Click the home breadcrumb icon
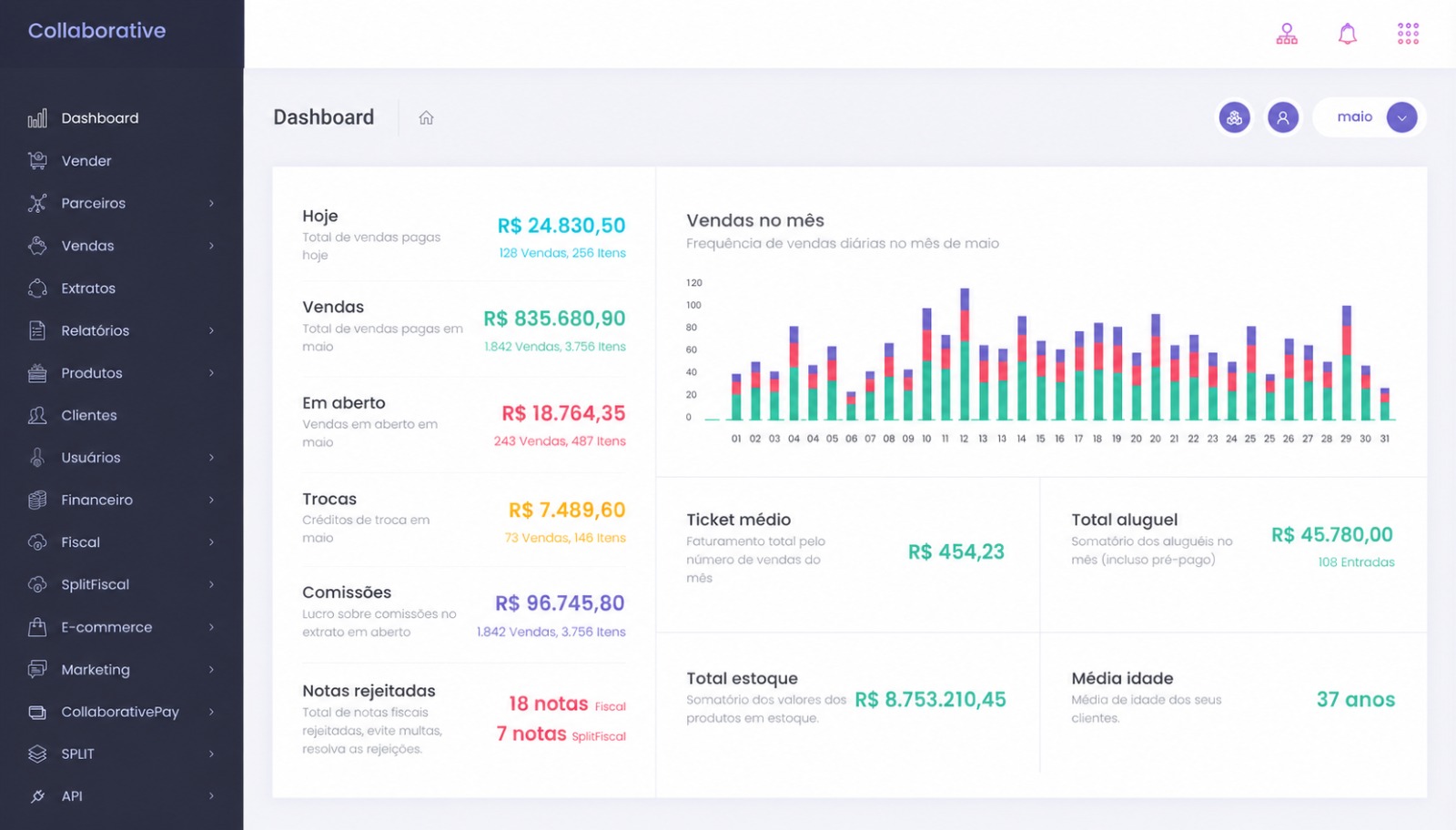1456x830 pixels. (x=426, y=117)
